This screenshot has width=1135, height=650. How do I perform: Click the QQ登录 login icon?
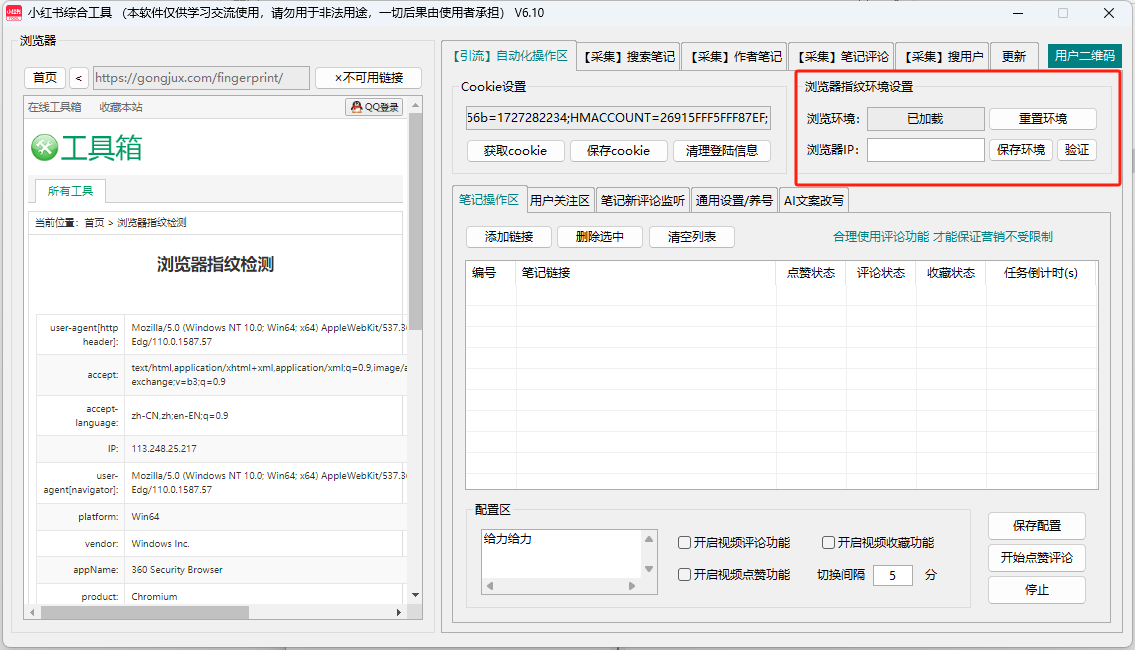tap(373, 106)
